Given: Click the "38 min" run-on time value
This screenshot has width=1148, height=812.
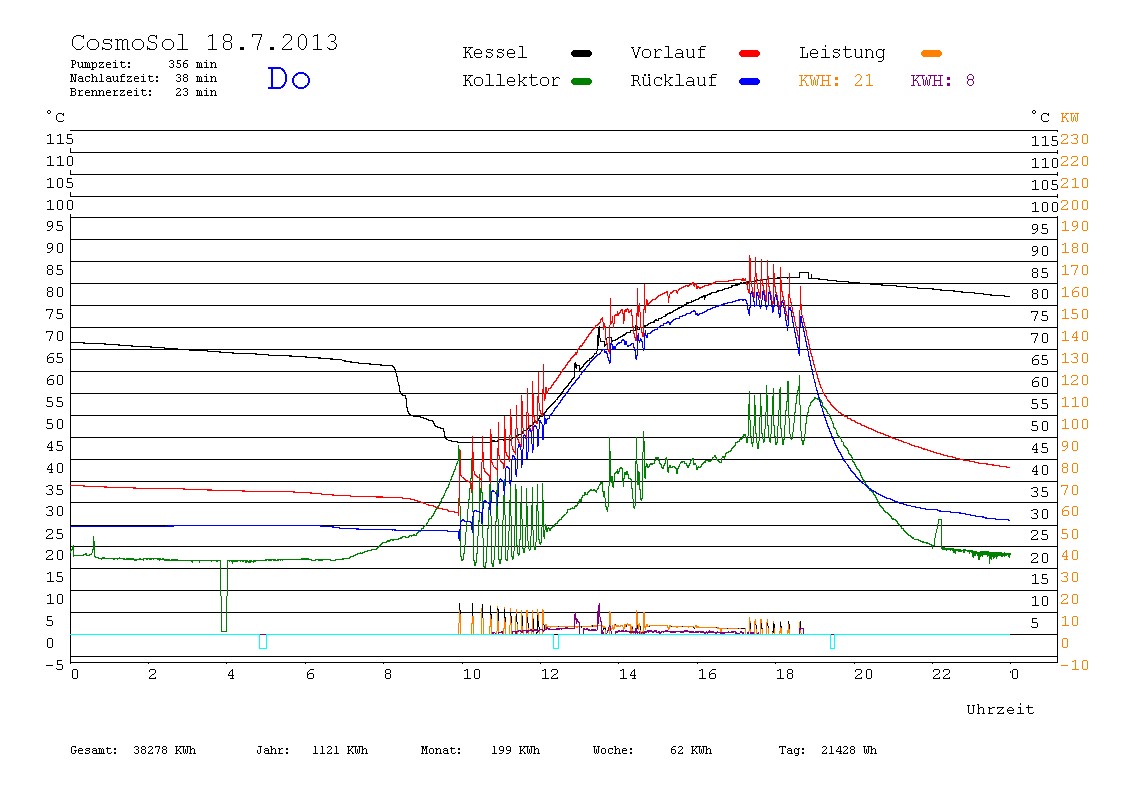Looking at the screenshot, I should pos(196,78).
